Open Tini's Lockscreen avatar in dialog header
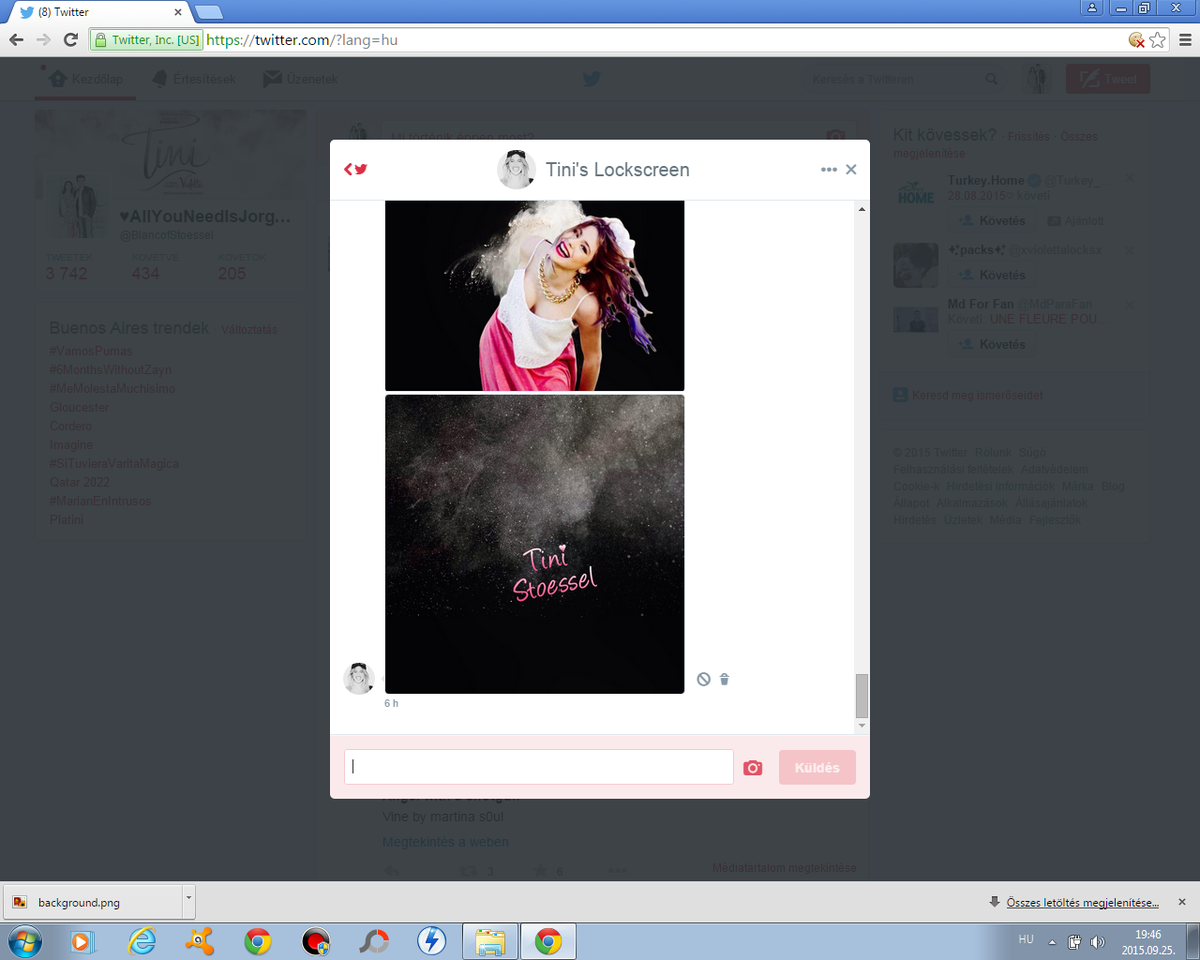Image resolution: width=1200 pixels, height=960 pixels. 516,169
